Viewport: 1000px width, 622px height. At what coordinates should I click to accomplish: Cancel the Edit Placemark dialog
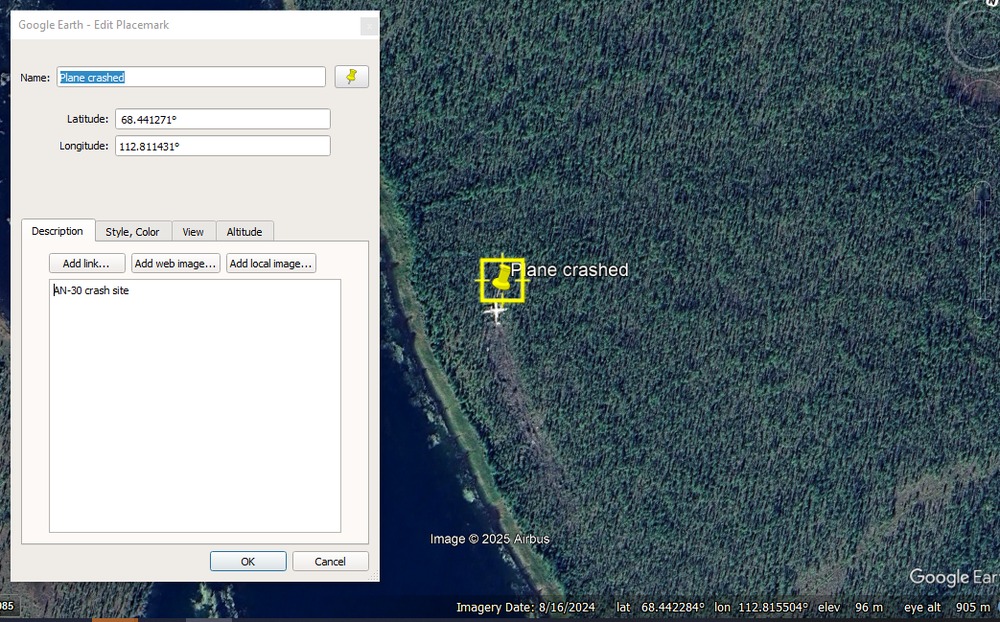[x=330, y=561]
